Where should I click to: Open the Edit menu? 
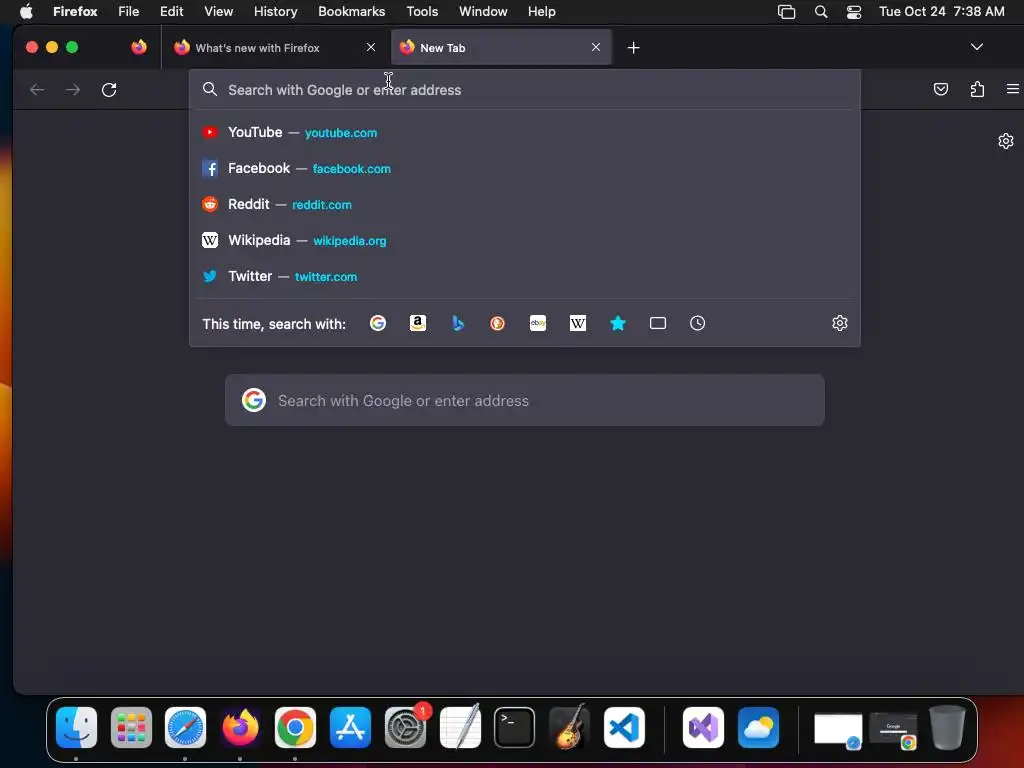(x=172, y=11)
